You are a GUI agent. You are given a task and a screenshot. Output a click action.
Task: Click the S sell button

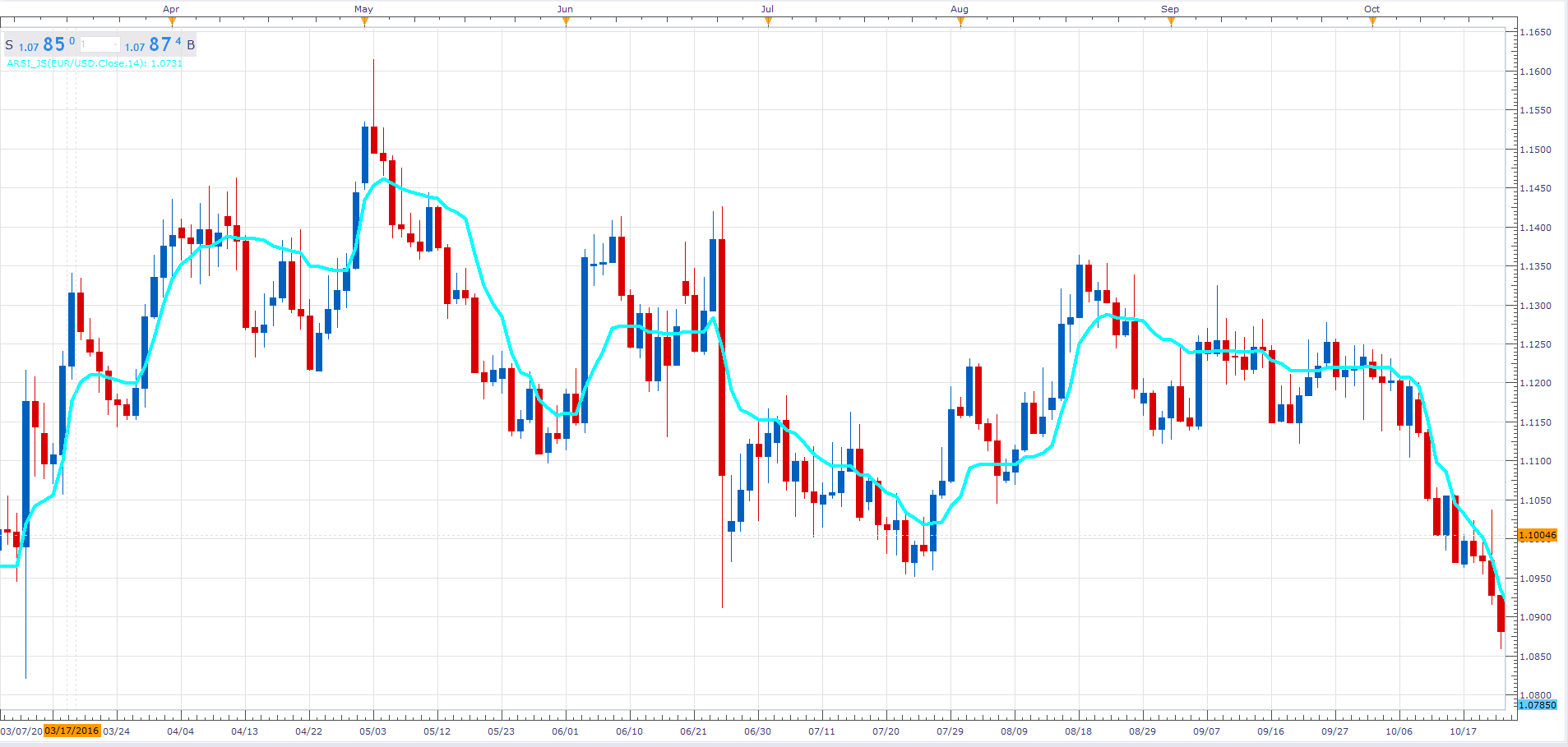tap(9, 45)
